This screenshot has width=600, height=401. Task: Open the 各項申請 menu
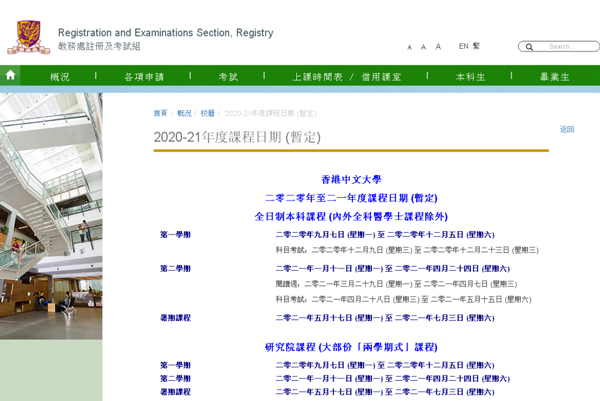pos(144,77)
